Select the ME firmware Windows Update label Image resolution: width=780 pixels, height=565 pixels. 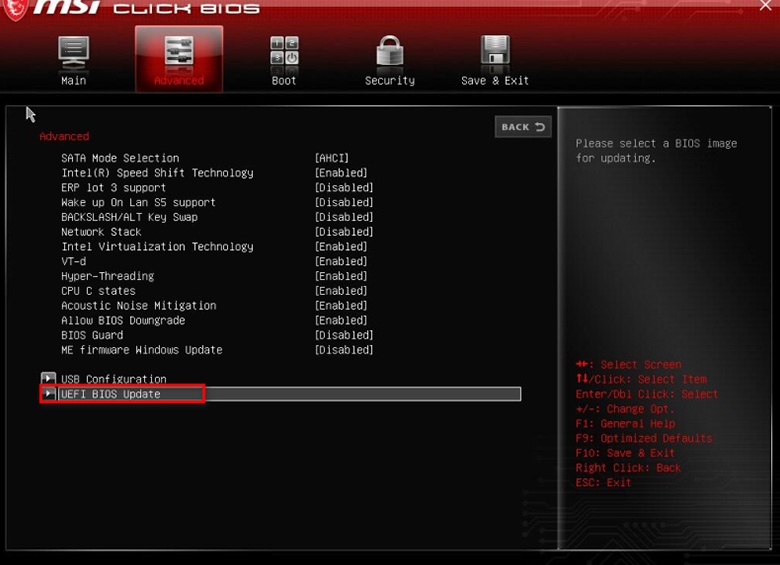142,350
